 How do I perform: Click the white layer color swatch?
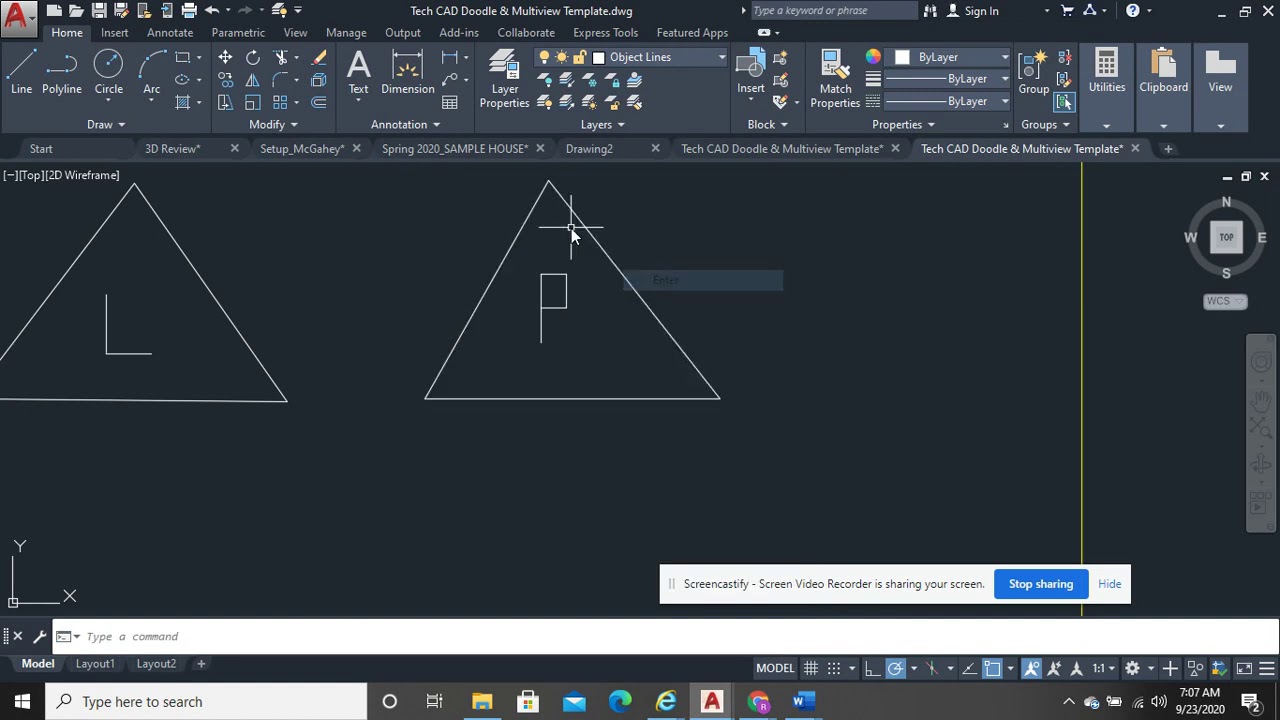click(599, 57)
